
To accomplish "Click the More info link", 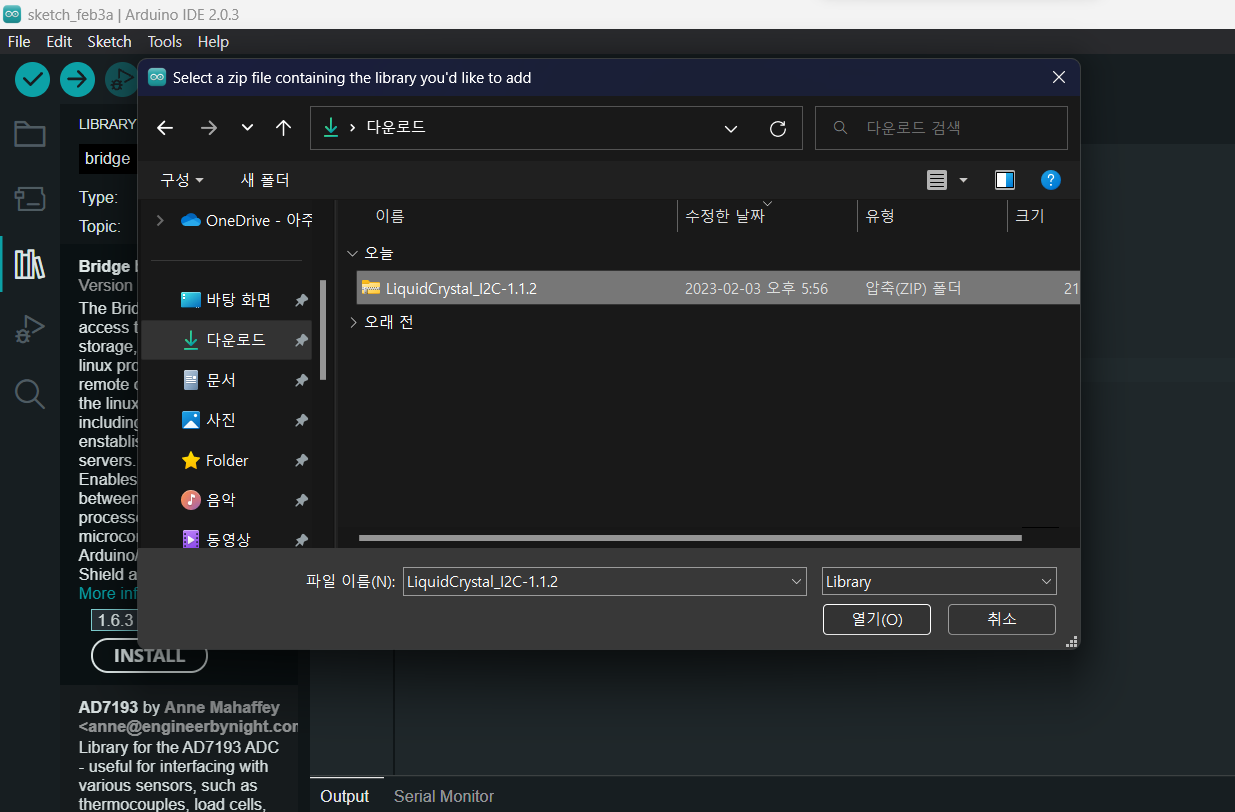I will click(x=108, y=594).
